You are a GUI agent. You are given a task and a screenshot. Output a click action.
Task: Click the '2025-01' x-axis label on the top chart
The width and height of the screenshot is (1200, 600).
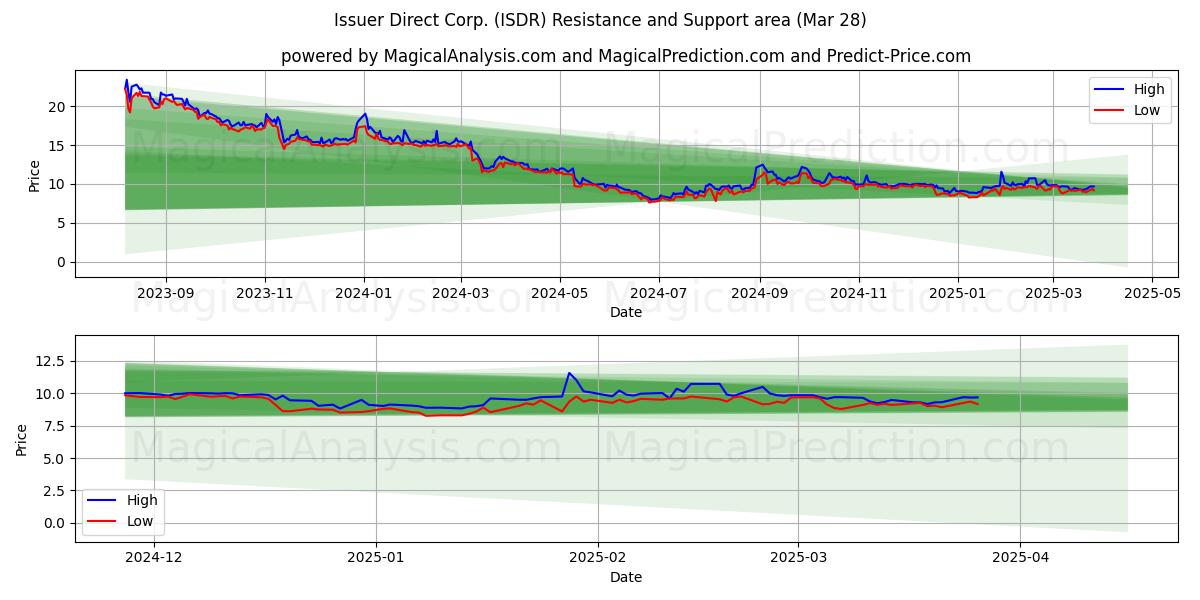coord(958,295)
